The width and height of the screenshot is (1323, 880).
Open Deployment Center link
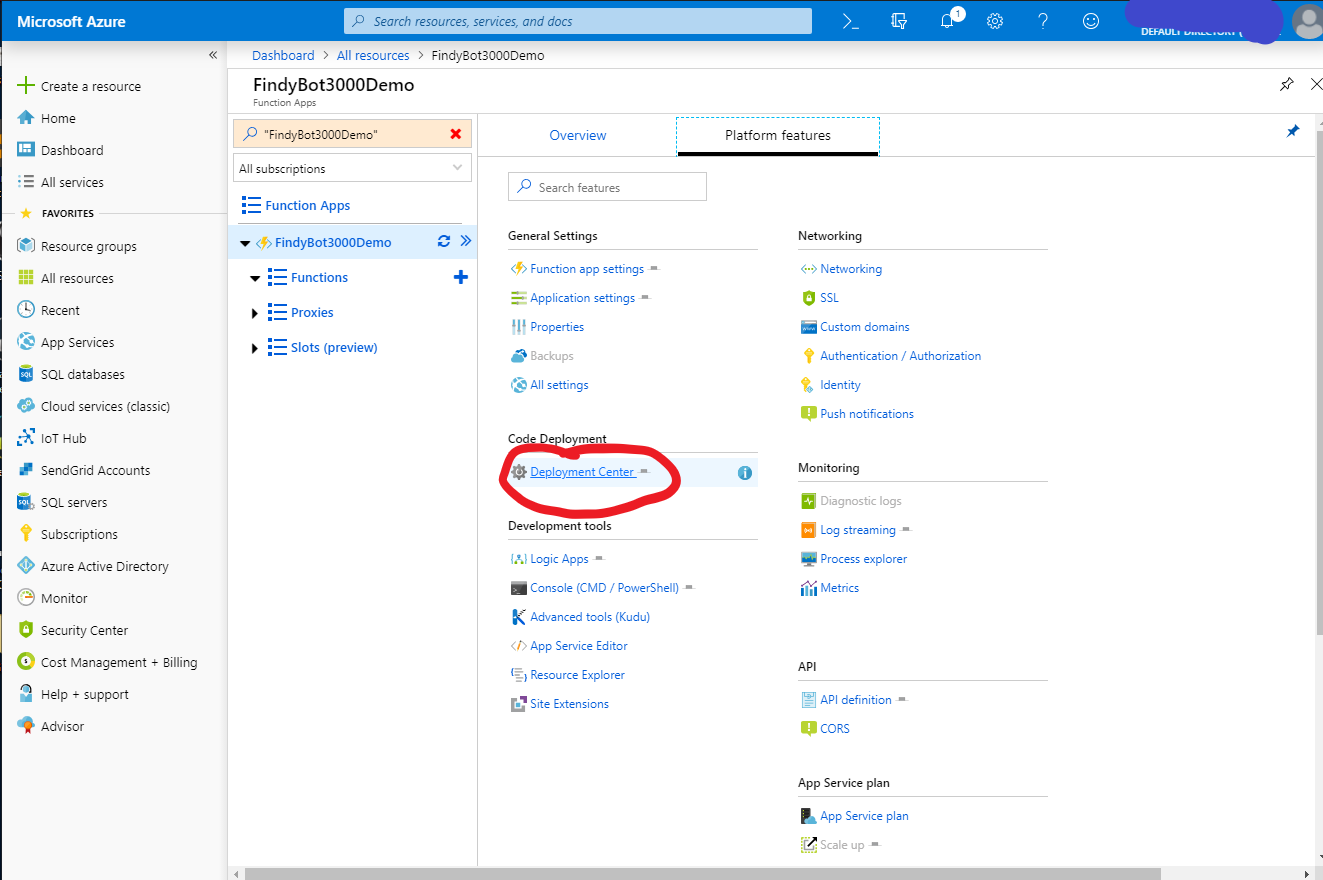pos(582,472)
